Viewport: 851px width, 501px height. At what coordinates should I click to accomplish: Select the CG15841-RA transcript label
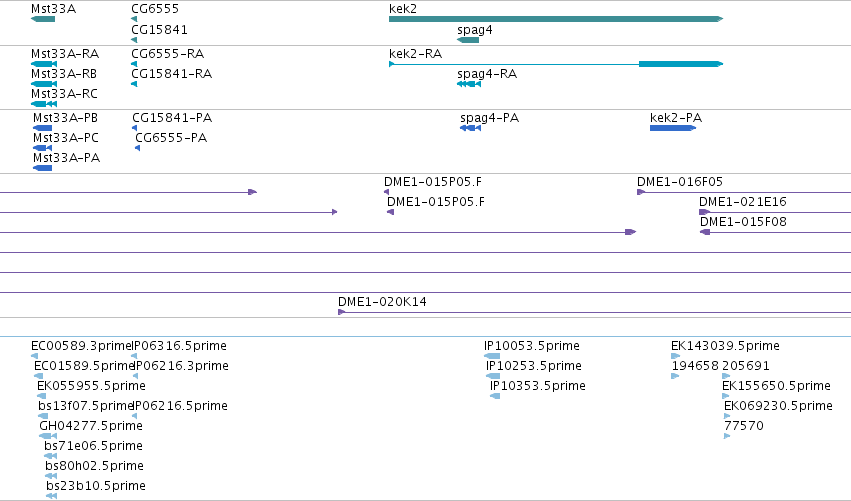(x=172, y=74)
